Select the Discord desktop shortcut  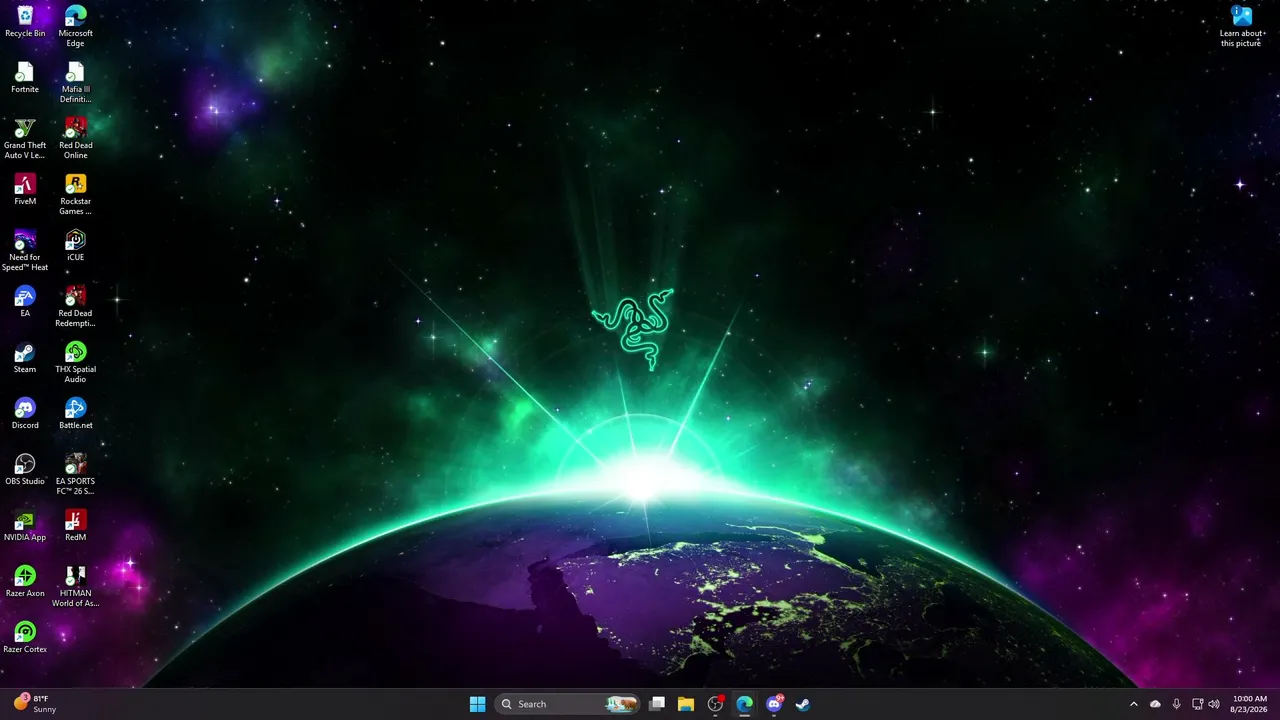point(25,414)
